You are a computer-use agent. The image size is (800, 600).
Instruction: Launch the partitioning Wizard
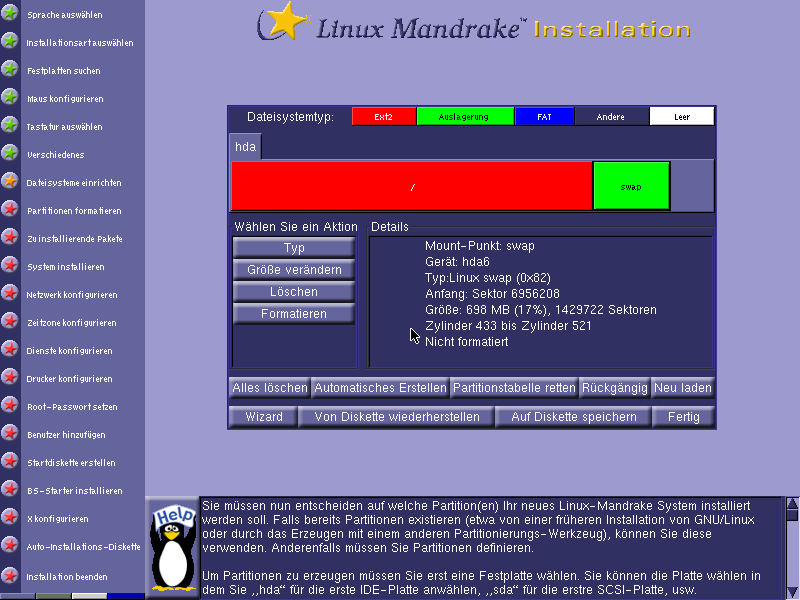[x=263, y=417]
